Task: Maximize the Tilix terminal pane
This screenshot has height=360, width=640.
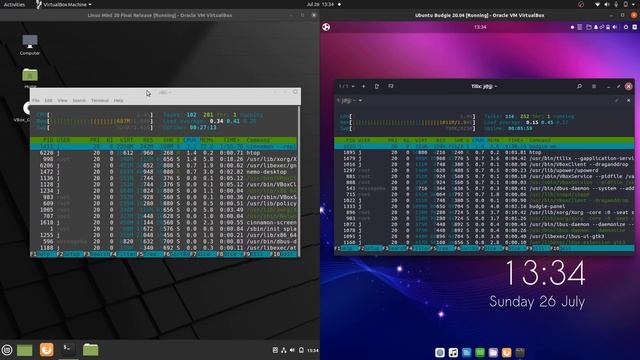Action: point(616,100)
